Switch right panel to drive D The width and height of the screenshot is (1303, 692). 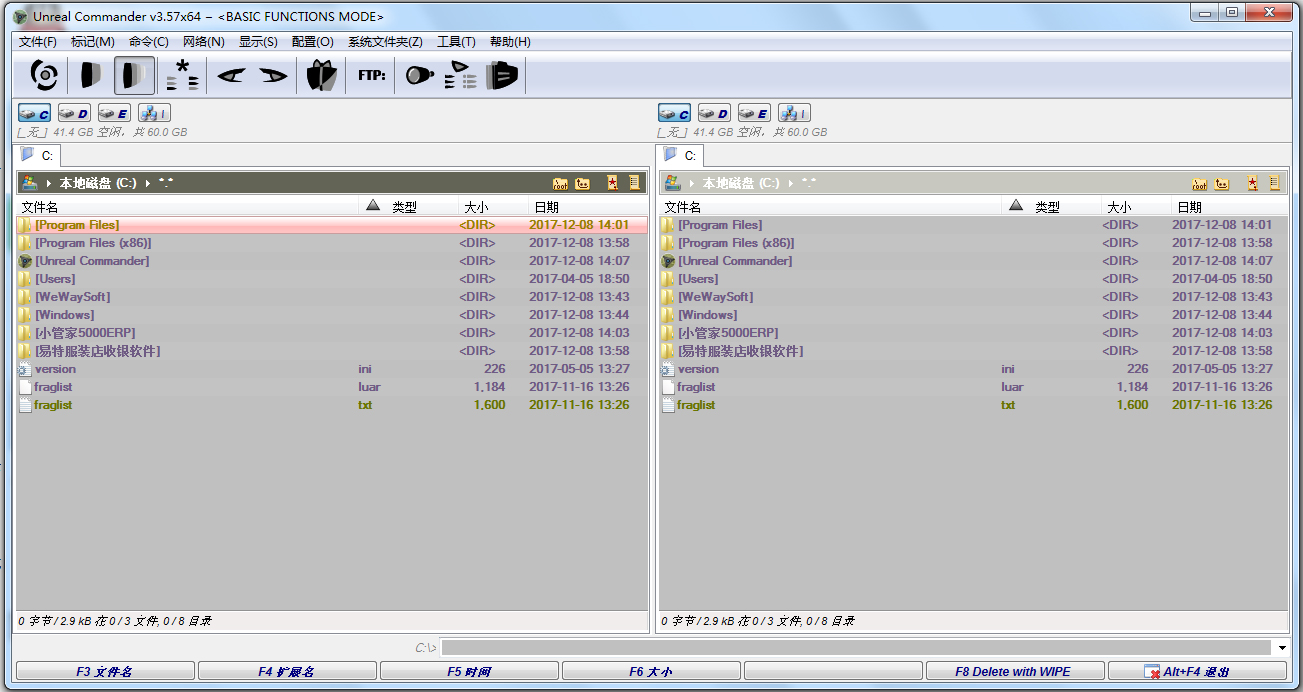coord(714,113)
